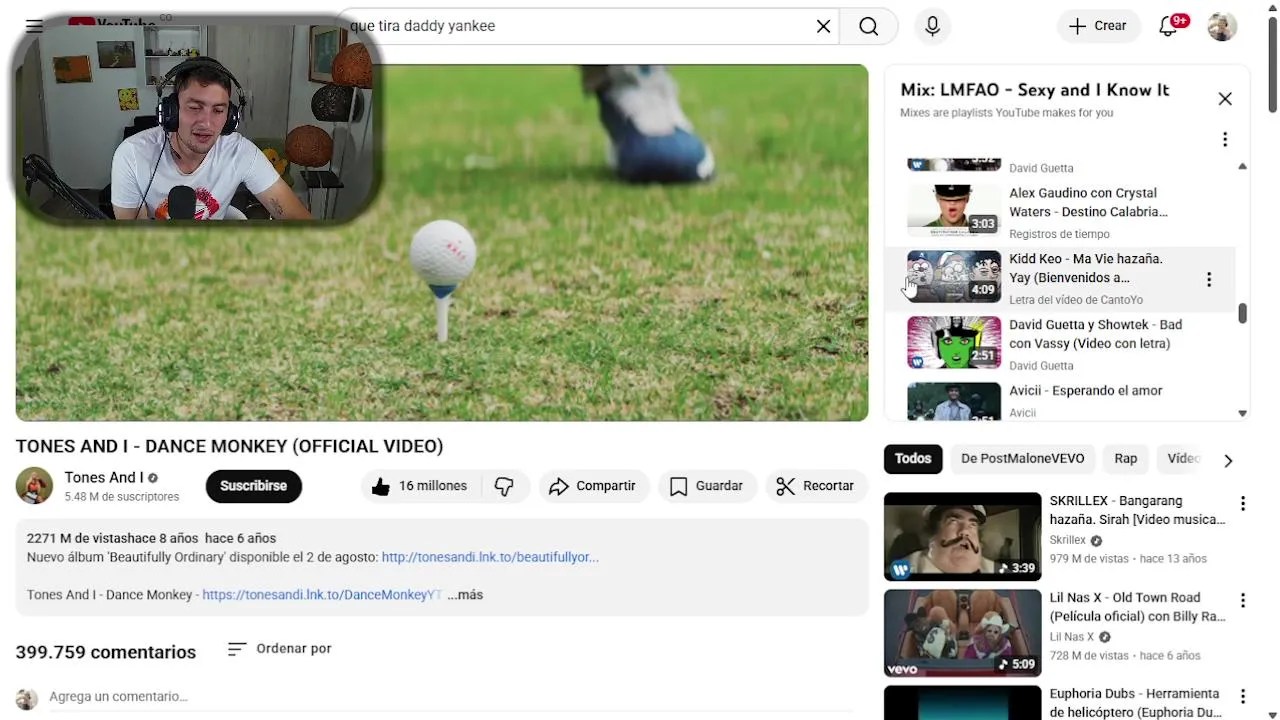
Task: Open the Crear upload menu
Action: click(x=1098, y=26)
